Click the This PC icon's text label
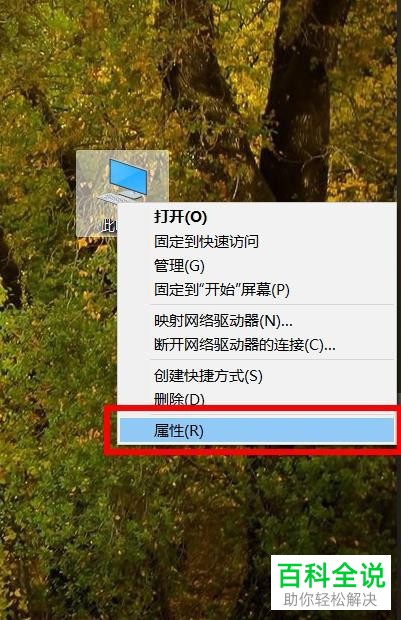Viewport: 401px width, 620px height. point(109,226)
